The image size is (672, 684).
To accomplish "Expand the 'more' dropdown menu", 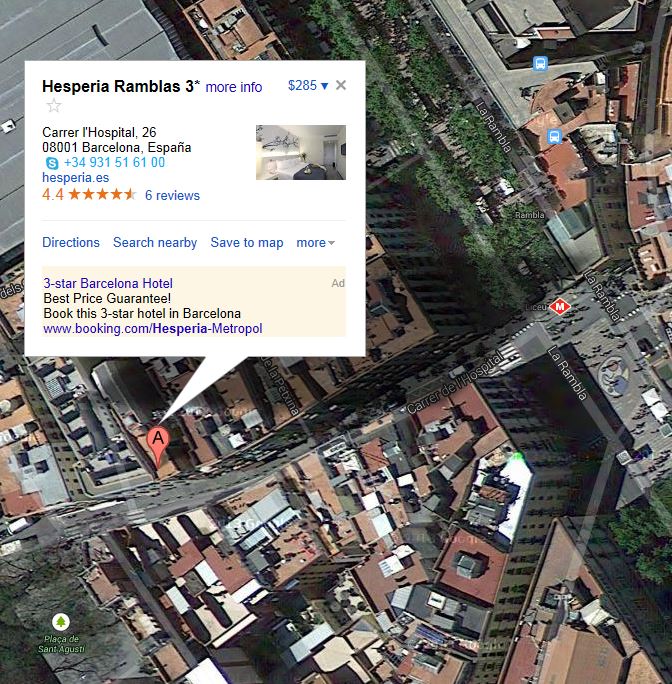I will click(x=315, y=243).
